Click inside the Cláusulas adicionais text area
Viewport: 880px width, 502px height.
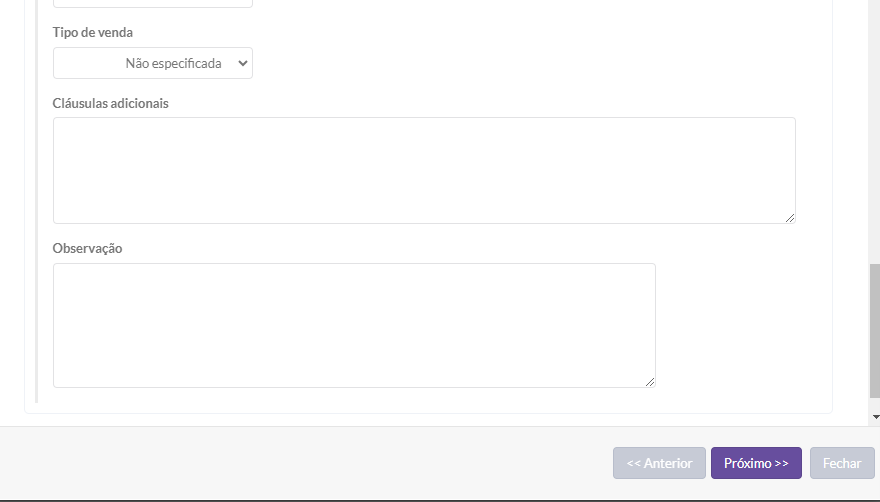pos(424,170)
